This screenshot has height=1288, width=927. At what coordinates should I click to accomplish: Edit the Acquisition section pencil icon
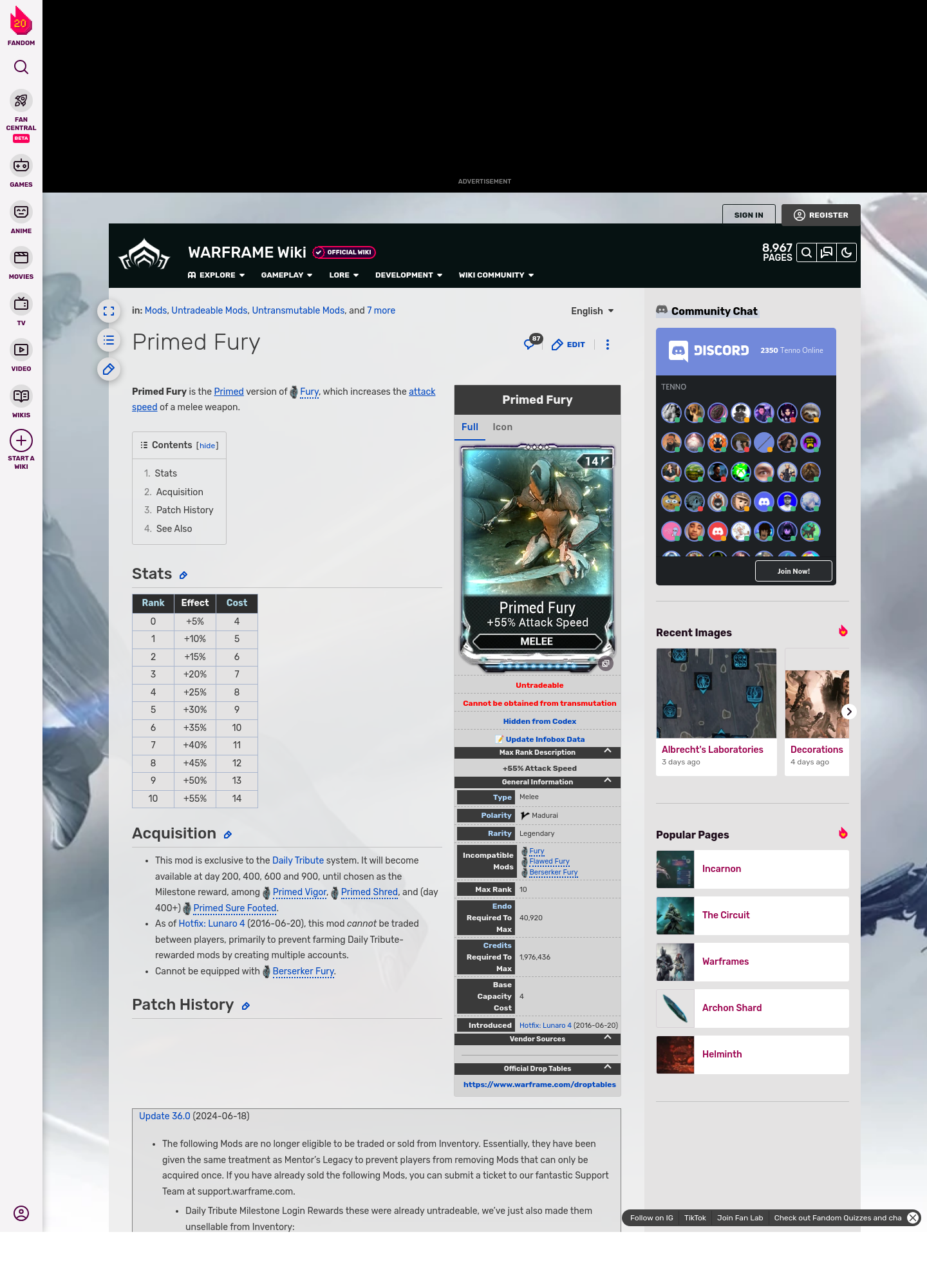coord(228,835)
